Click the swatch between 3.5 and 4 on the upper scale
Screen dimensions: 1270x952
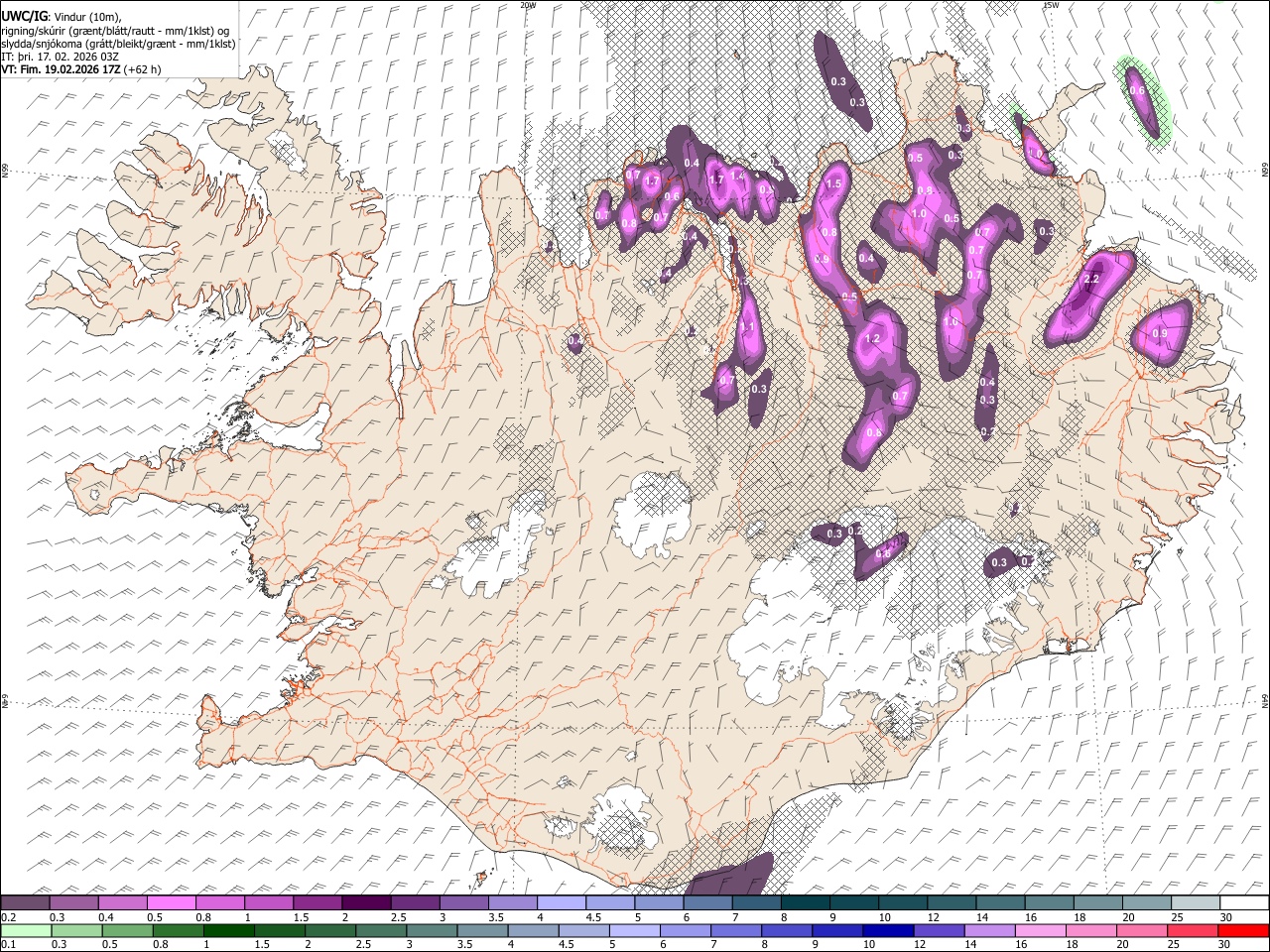[512, 902]
